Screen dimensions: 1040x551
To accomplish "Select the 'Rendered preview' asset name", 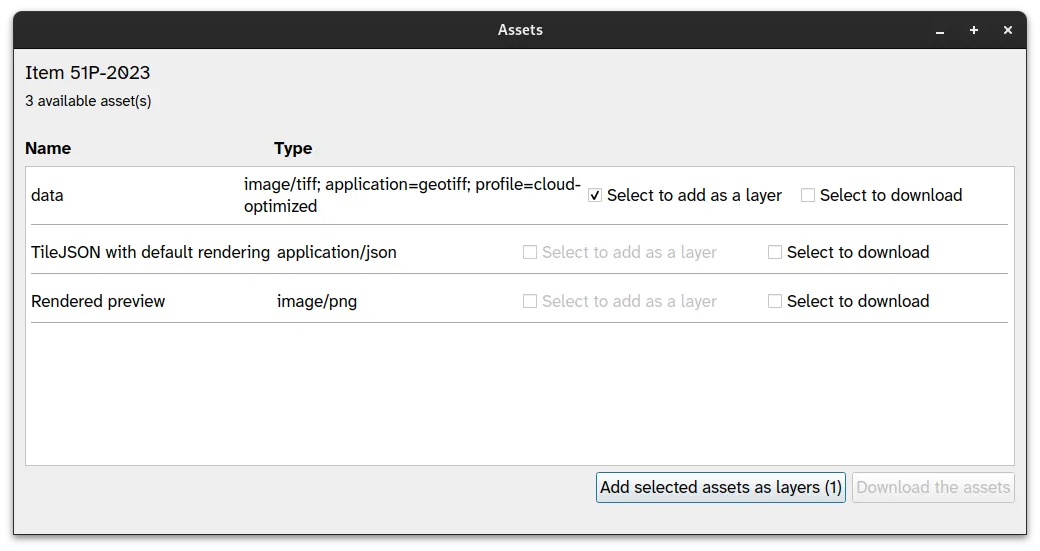I will click(98, 302).
